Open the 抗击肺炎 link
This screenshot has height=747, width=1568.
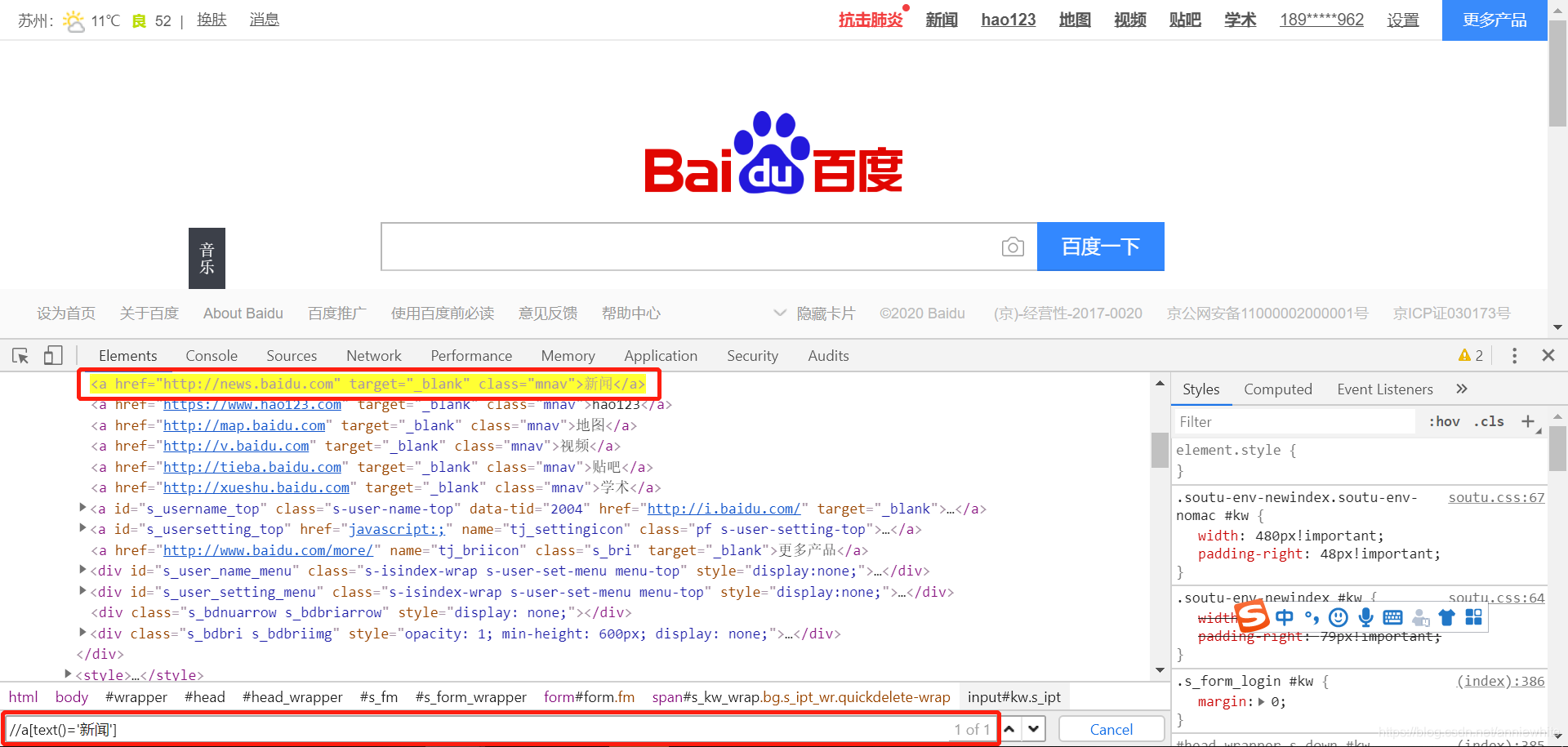[871, 20]
